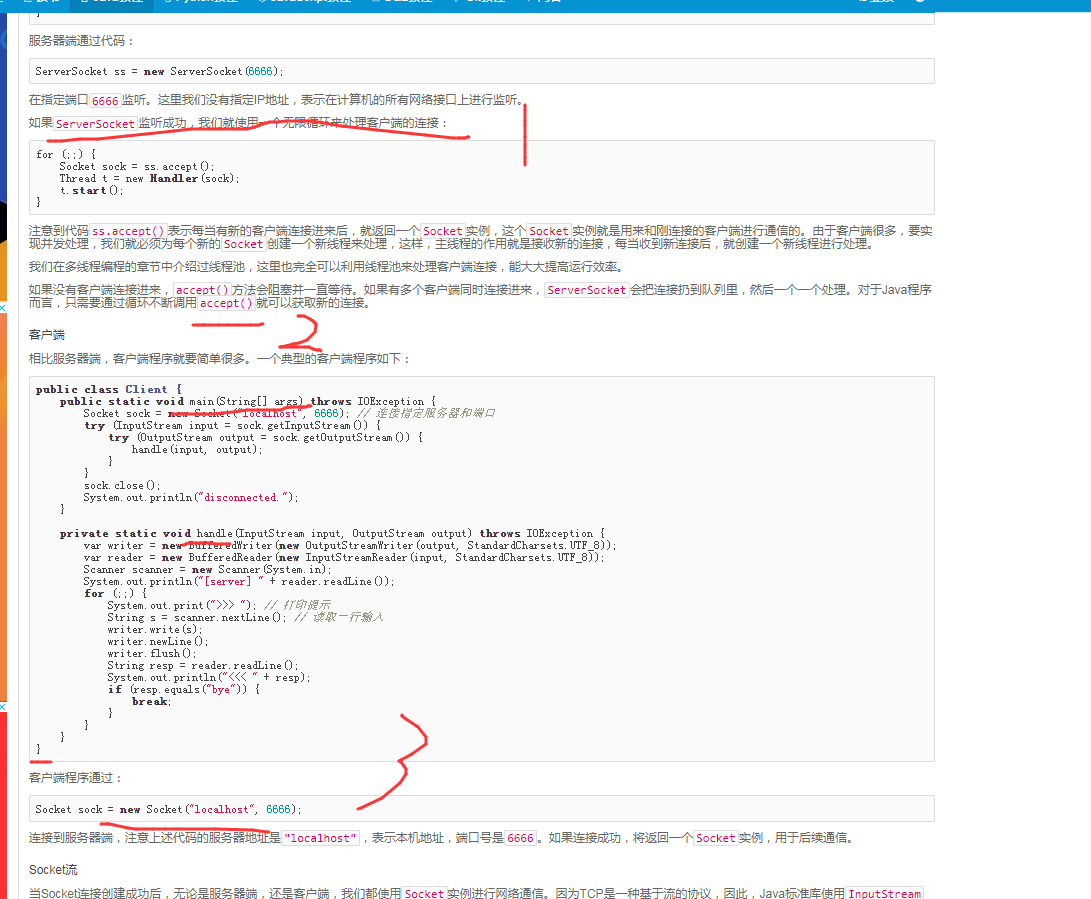
Task: Click the sentence '相比服务器端，客户端程序就要简单很多'
Action: tap(139, 359)
